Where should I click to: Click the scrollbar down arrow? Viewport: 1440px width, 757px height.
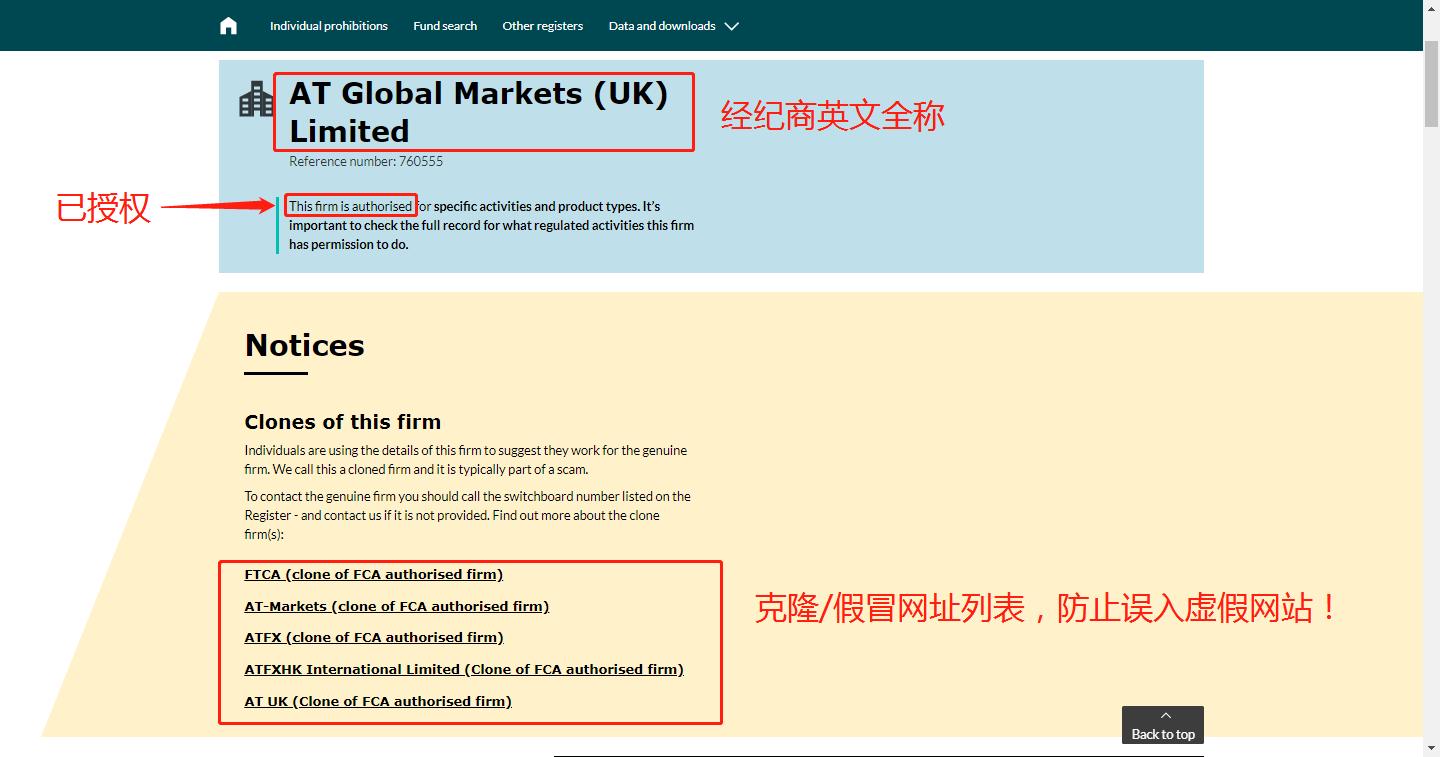point(1431,748)
